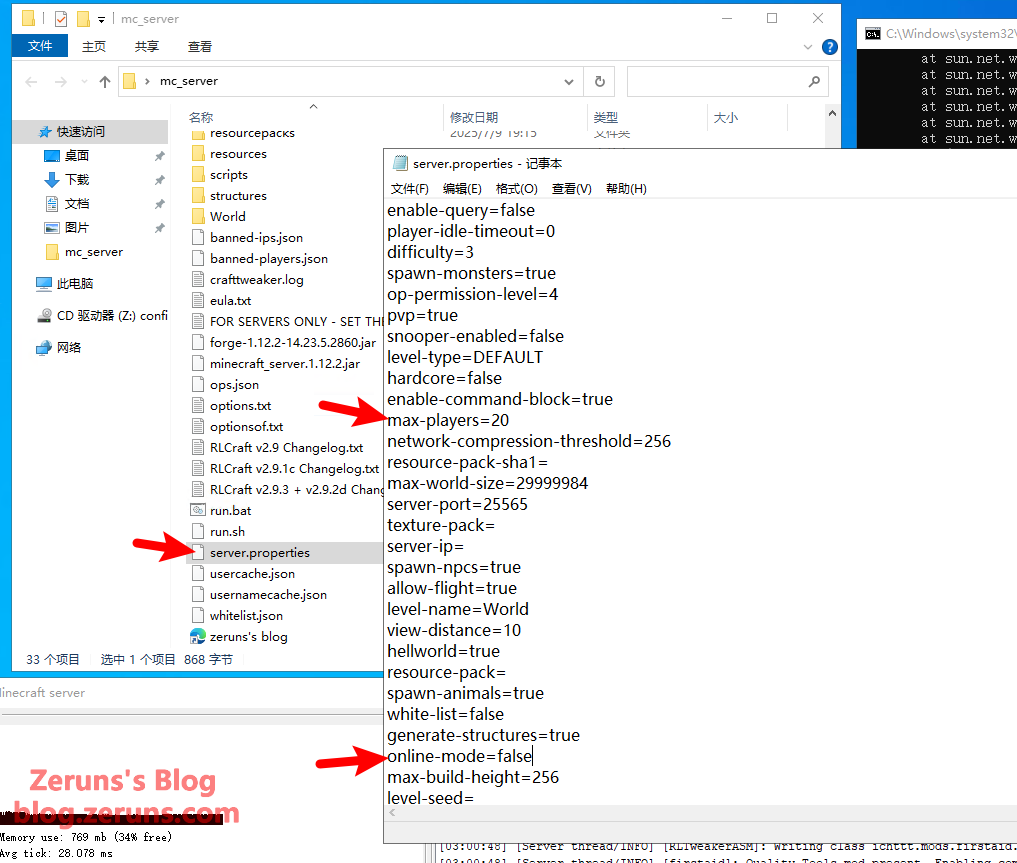
Task: Open the quick access toolbar customize dropdown
Action: [x=102, y=19]
